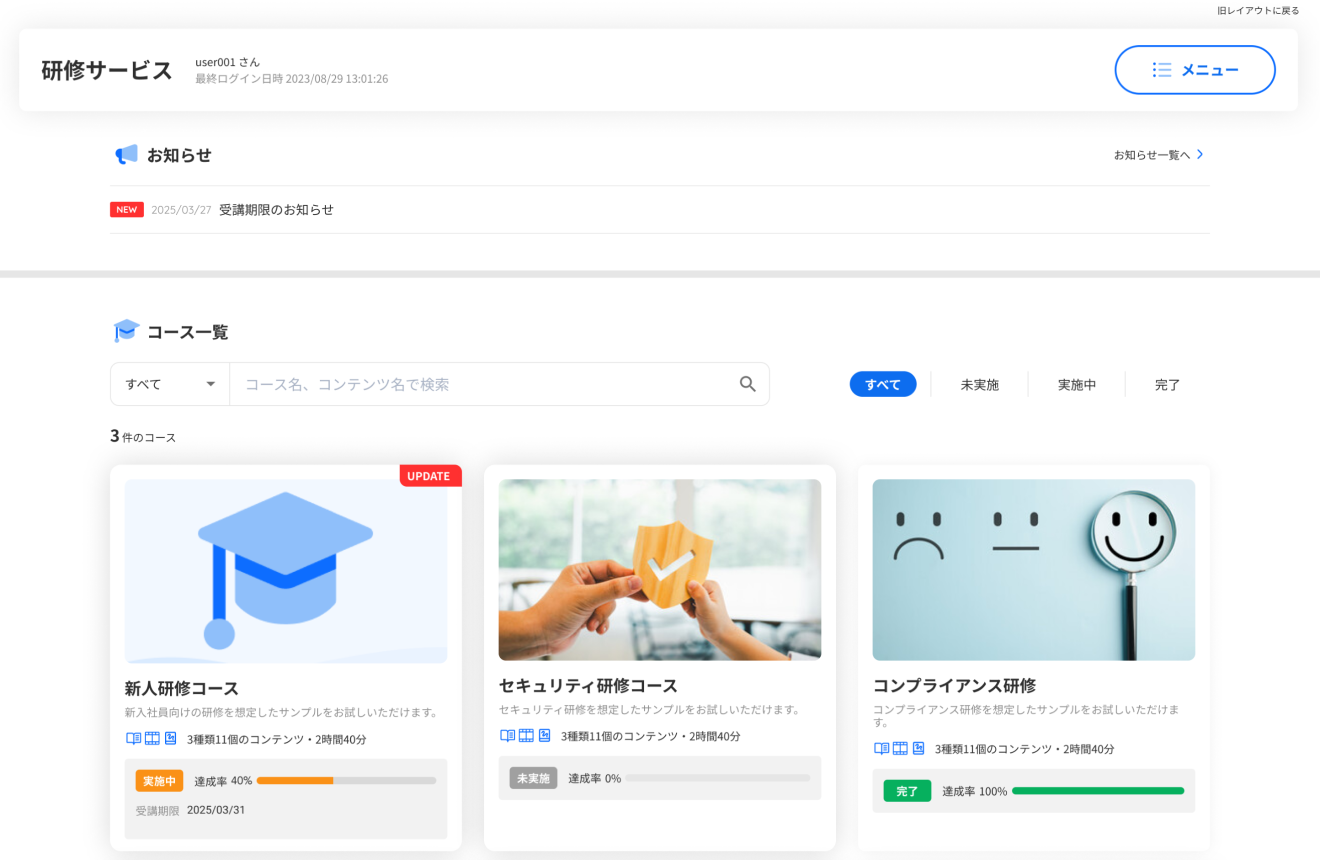Image resolution: width=1320 pixels, height=860 pixels.
Task: Click the gray 未実施 status badge
Action: point(534,778)
